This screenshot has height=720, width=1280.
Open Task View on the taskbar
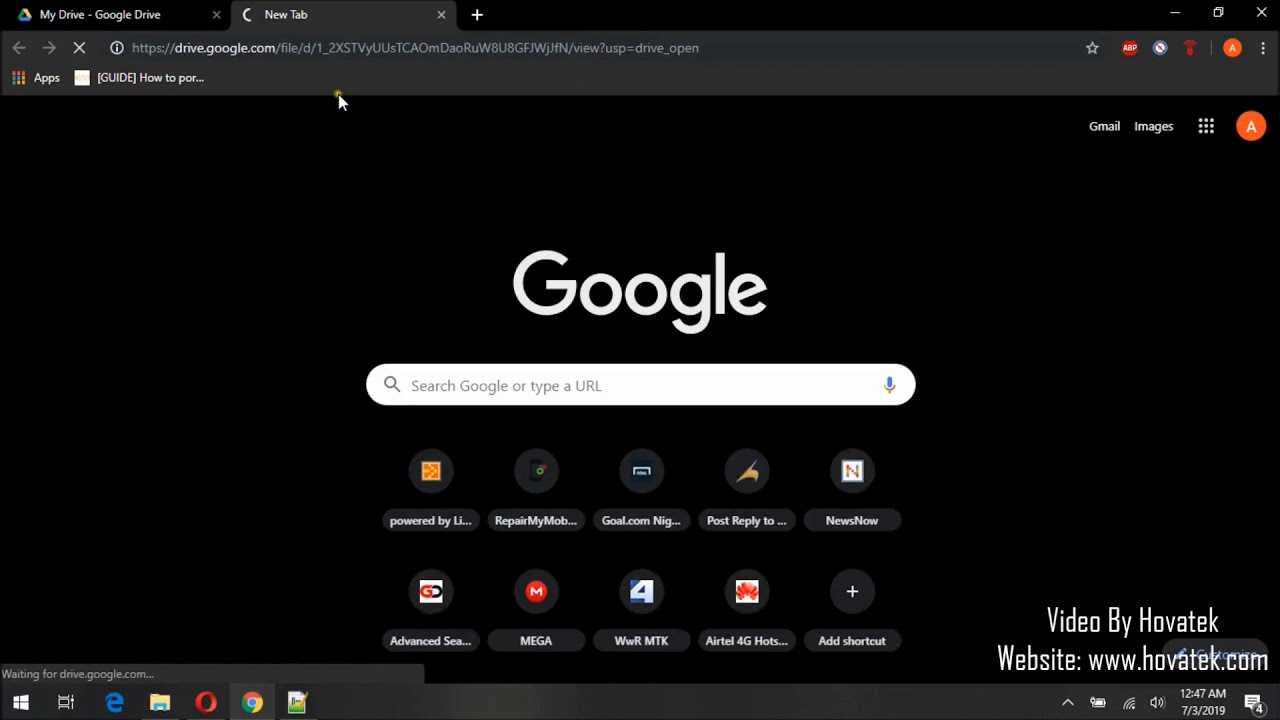pyautogui.click(x=66, y=702)
